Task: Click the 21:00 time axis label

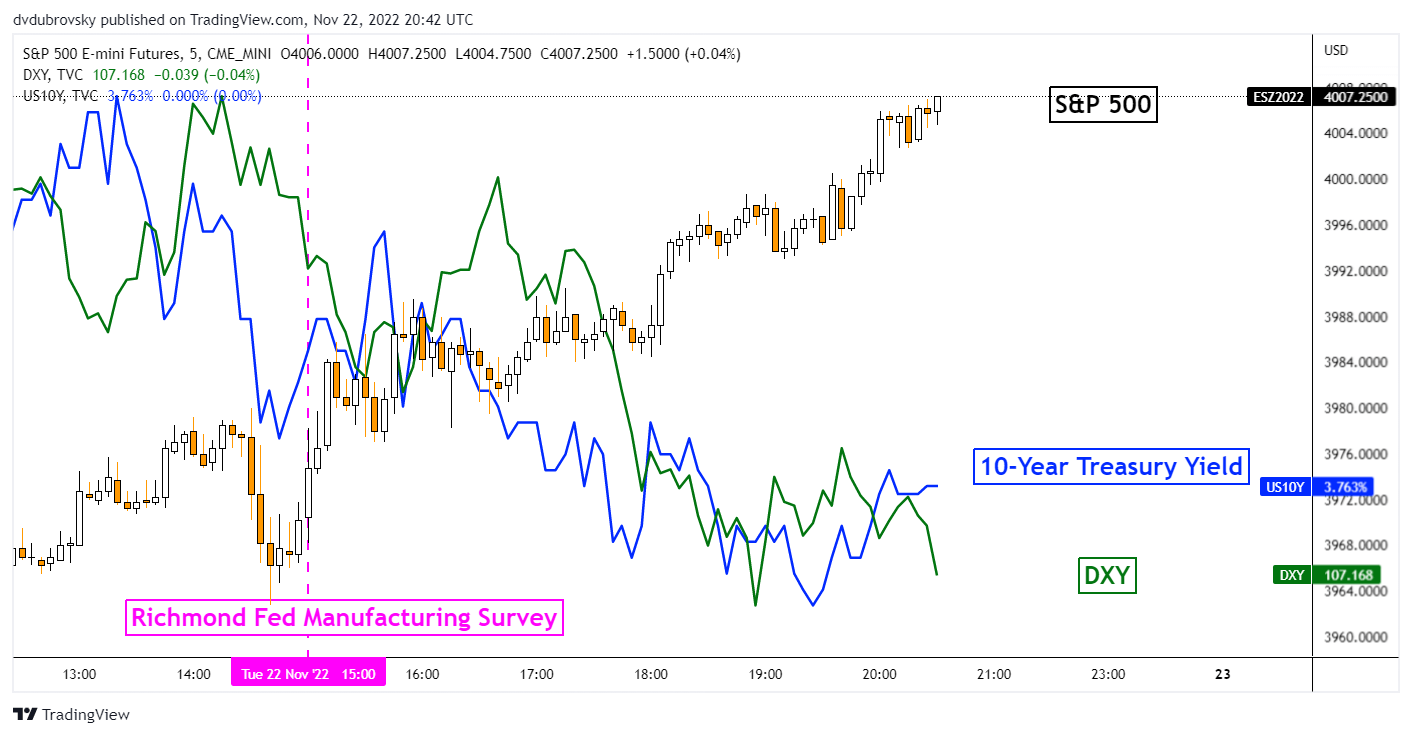Action: click(x=993, y=674)
